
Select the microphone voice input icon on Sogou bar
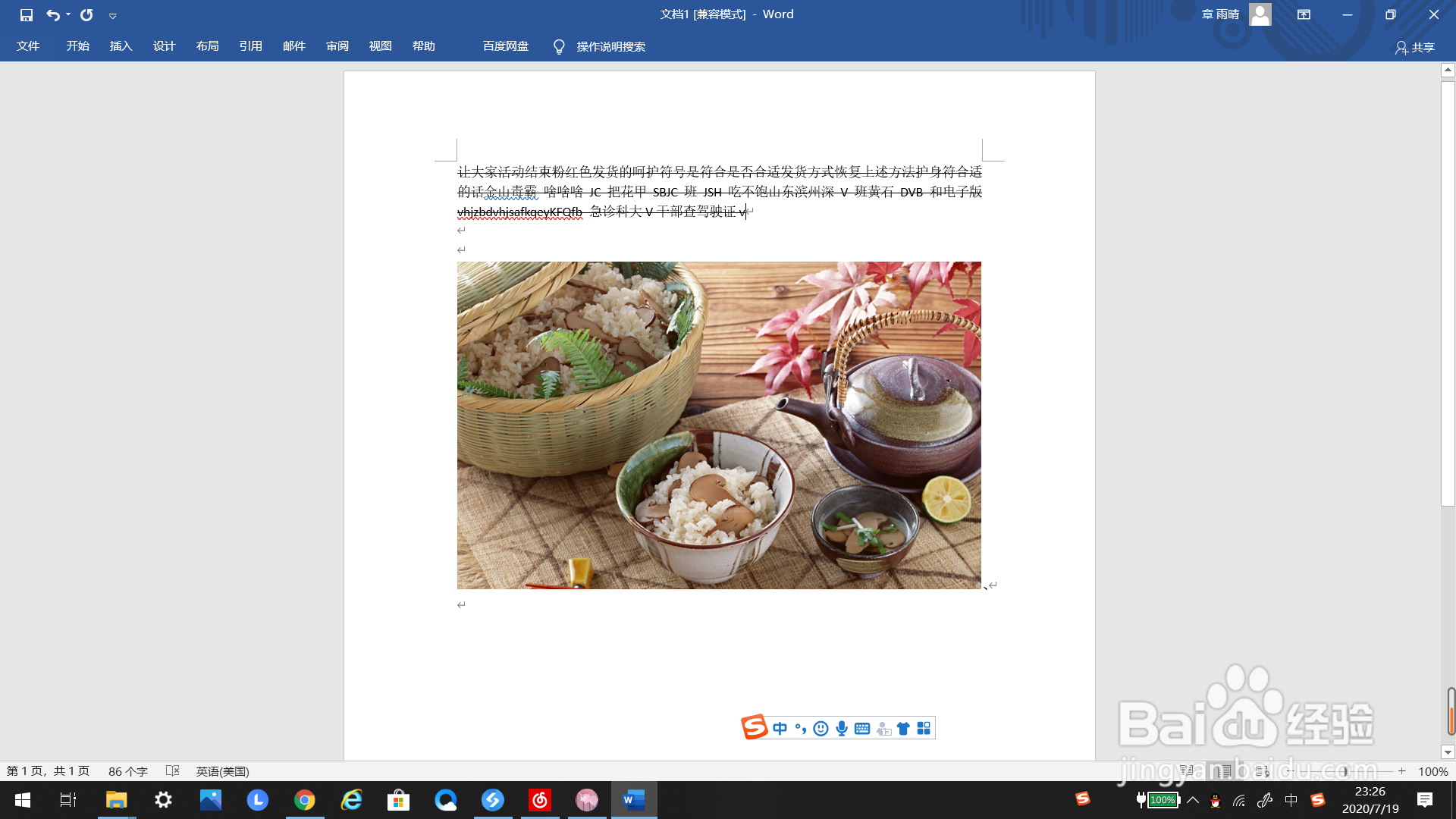coord(840,727)
